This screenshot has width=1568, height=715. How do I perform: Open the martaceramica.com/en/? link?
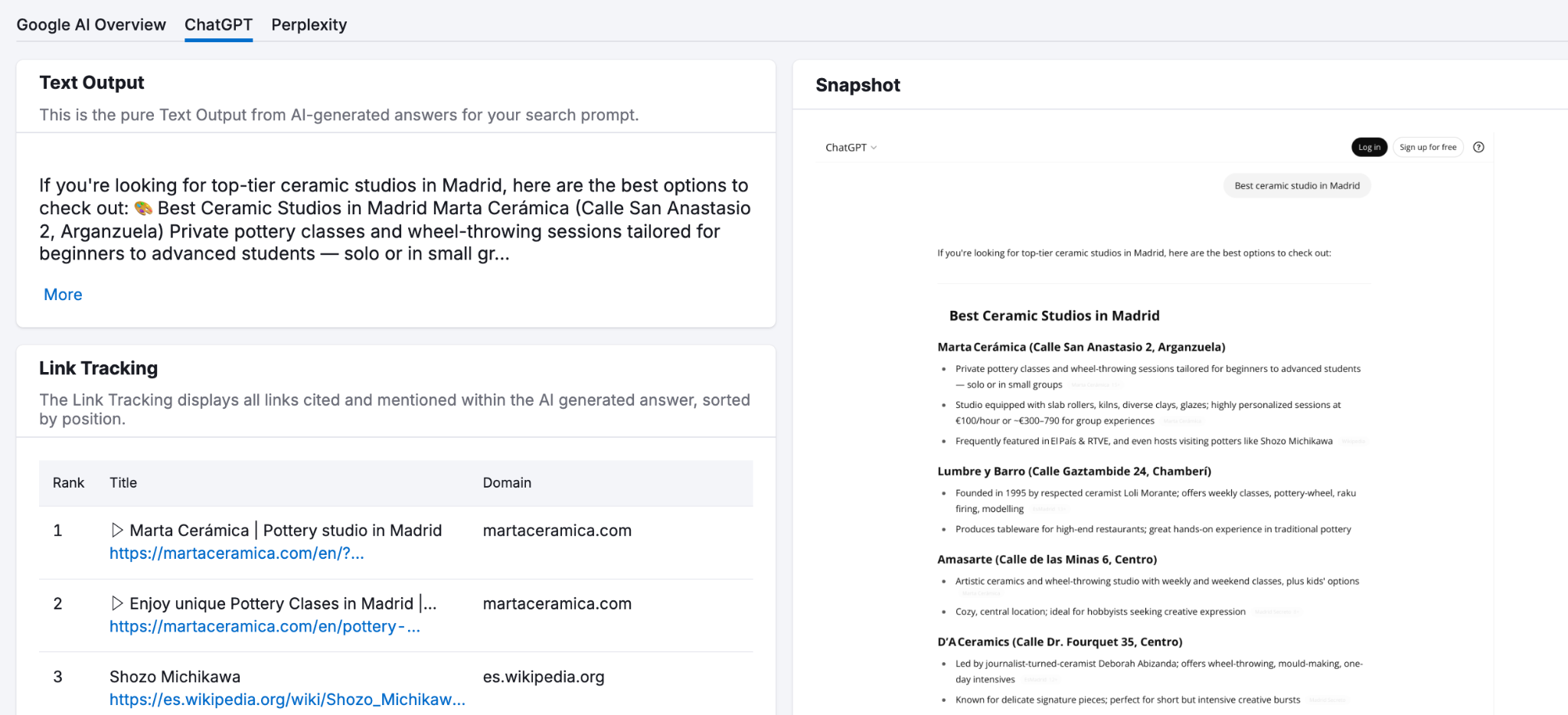click(x=237, y=553)
